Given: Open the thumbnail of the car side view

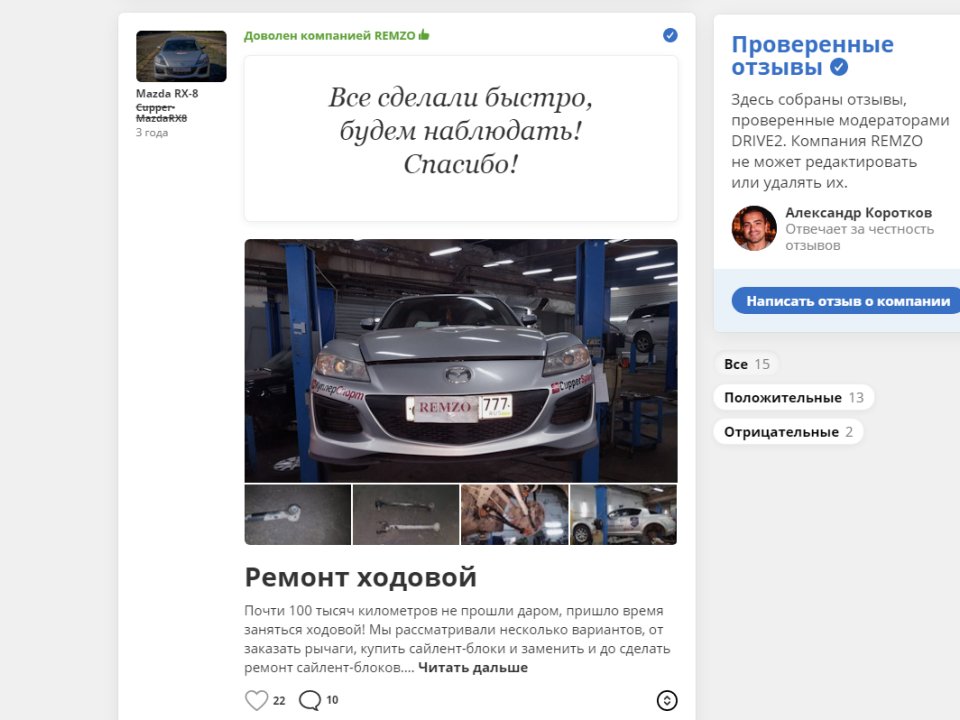Looking at the screenshot, I should (623, 514).
